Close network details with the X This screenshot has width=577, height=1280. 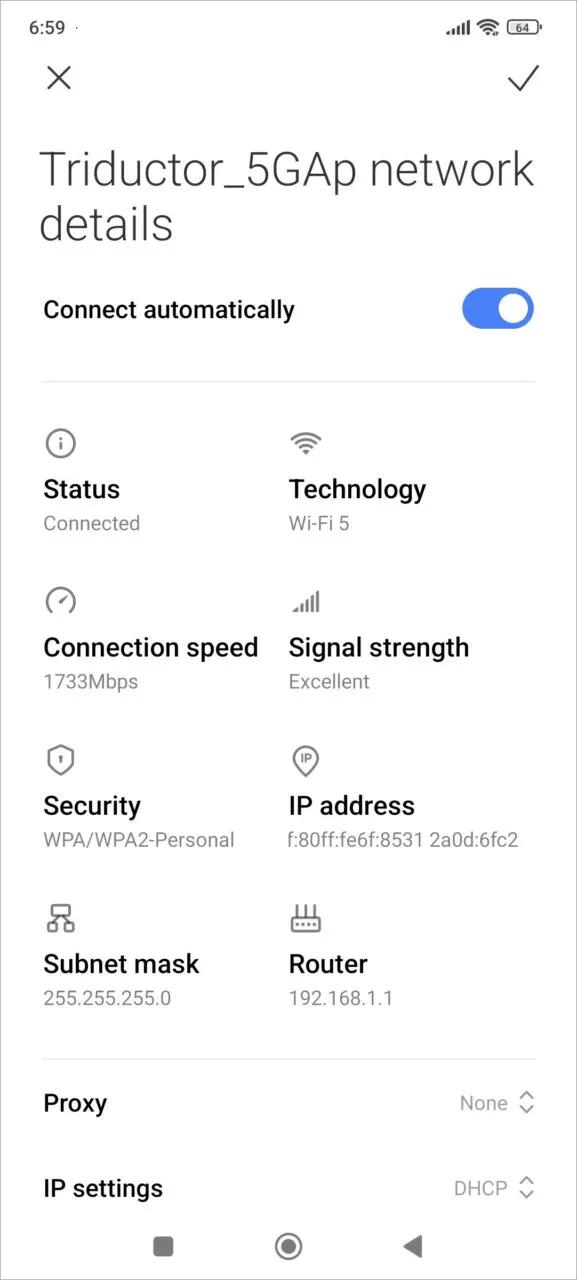[58, 78]
